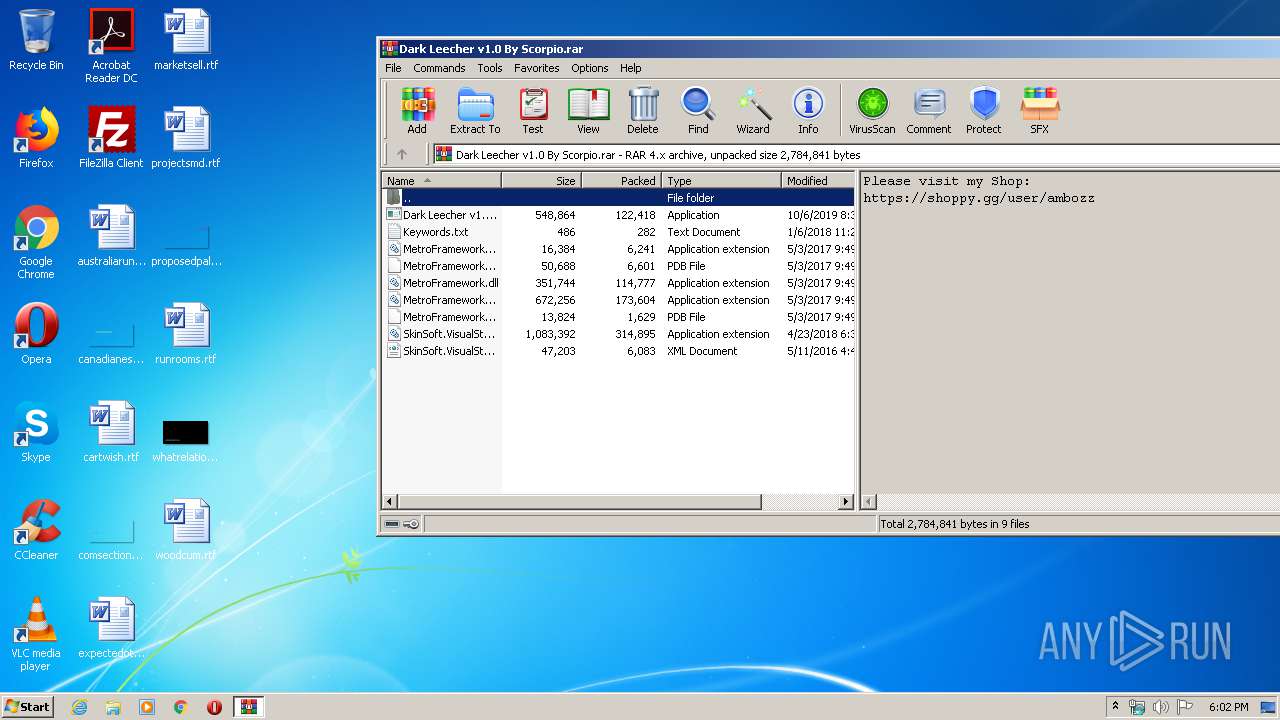Click the taskbar clock showing 6:02 PM
This screenshot has width=1280, height=720.
pos(1228,707)
